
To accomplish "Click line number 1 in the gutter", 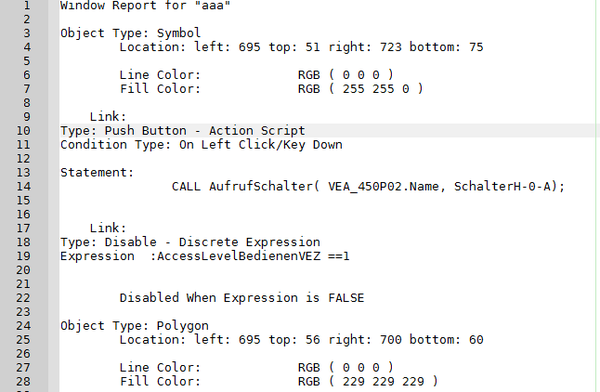I will [26, 5].
